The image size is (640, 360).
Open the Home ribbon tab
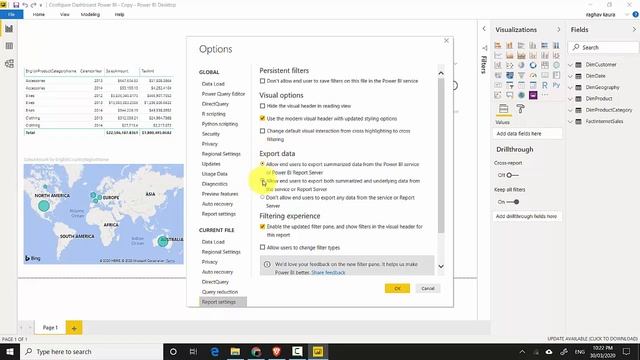(39, 14)
